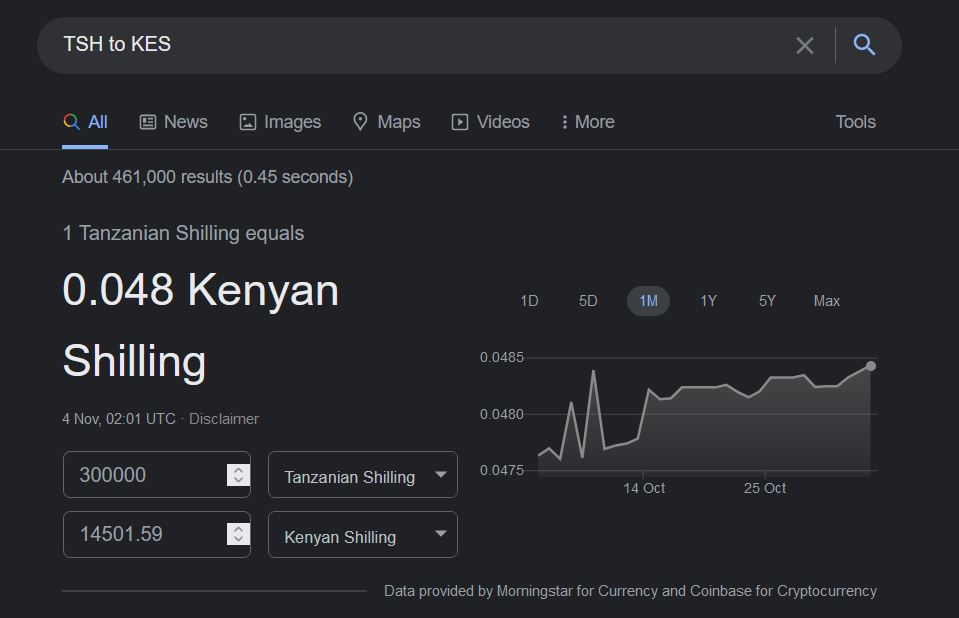Open the News results tab
This screenshot has width=959, height=618.
(x=174, y=122)
